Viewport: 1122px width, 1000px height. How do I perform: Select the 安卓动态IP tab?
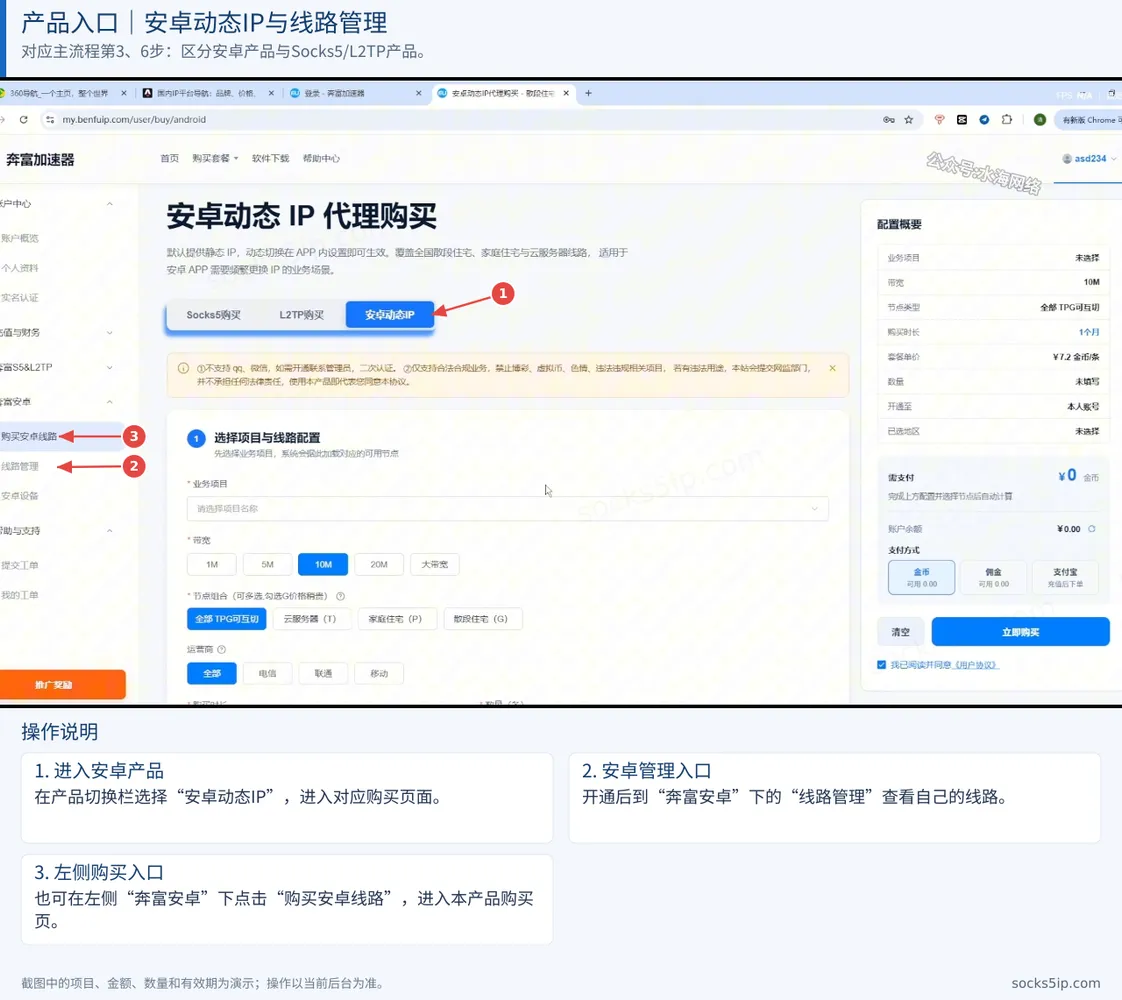point(389,315)
